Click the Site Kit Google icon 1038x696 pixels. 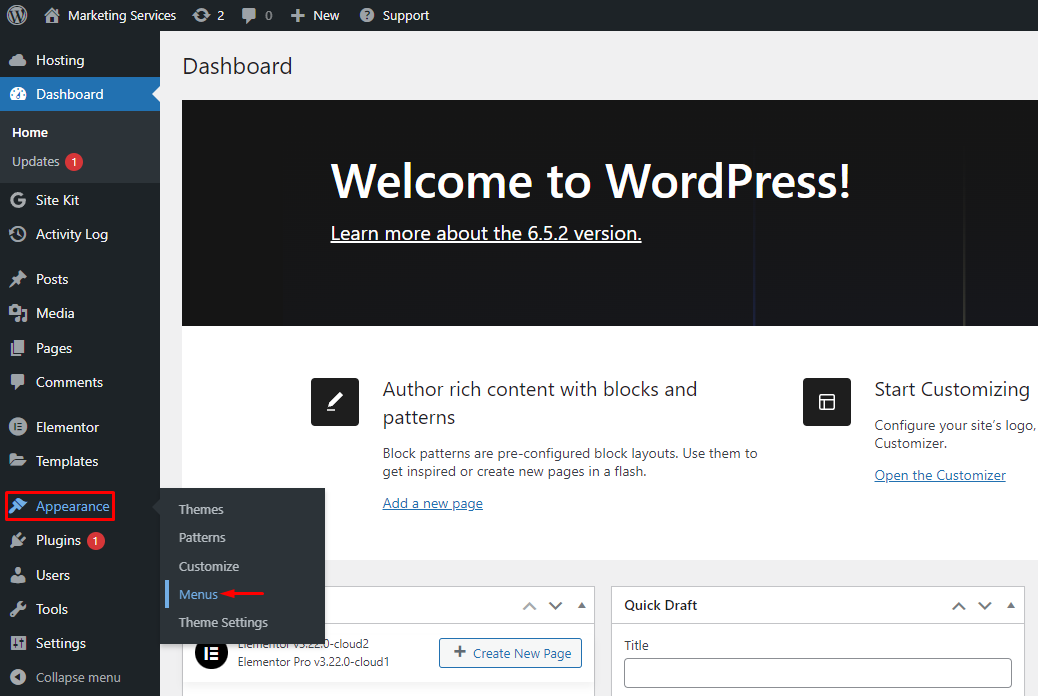coord(18,200)
